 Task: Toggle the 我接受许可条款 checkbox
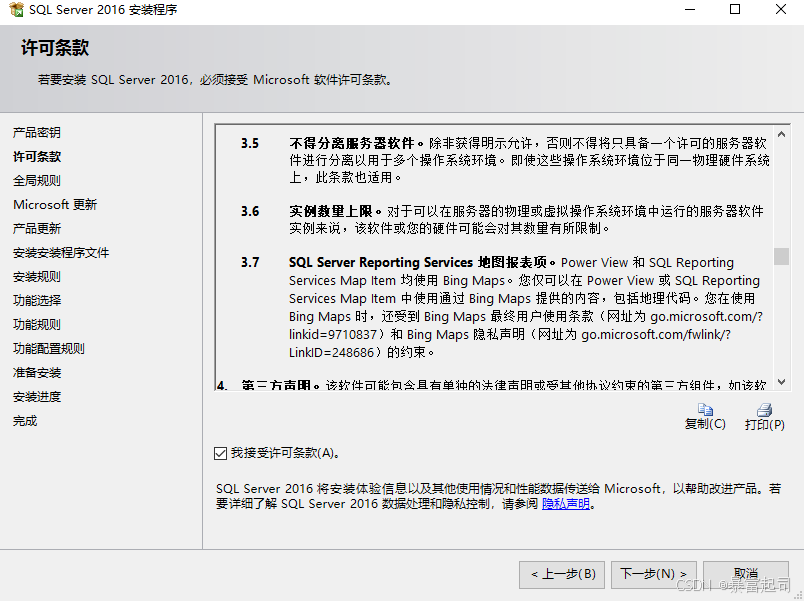(221, 453)
